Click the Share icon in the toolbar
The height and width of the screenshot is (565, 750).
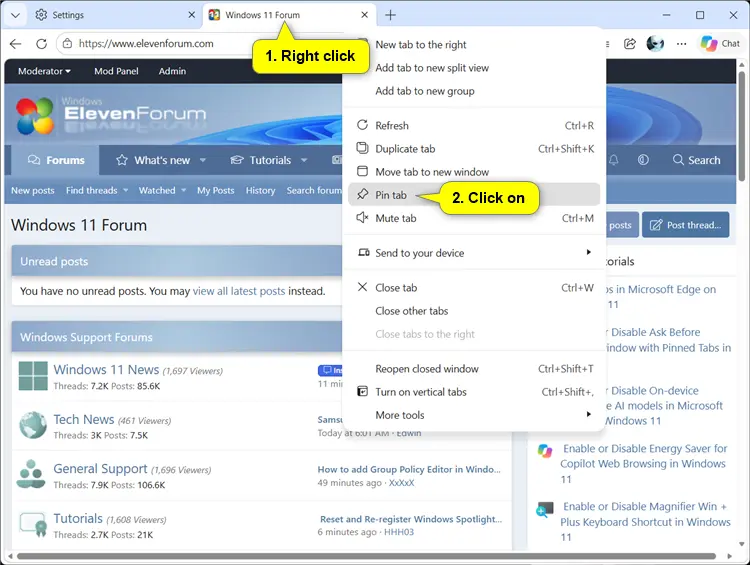click(x=630, y=44)
